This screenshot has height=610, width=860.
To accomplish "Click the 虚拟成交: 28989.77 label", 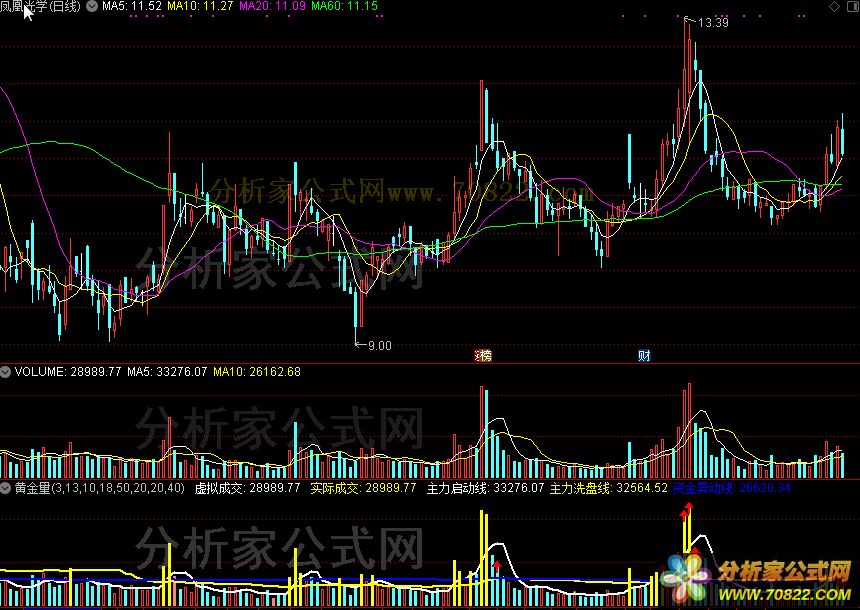I will click(247, 488).
